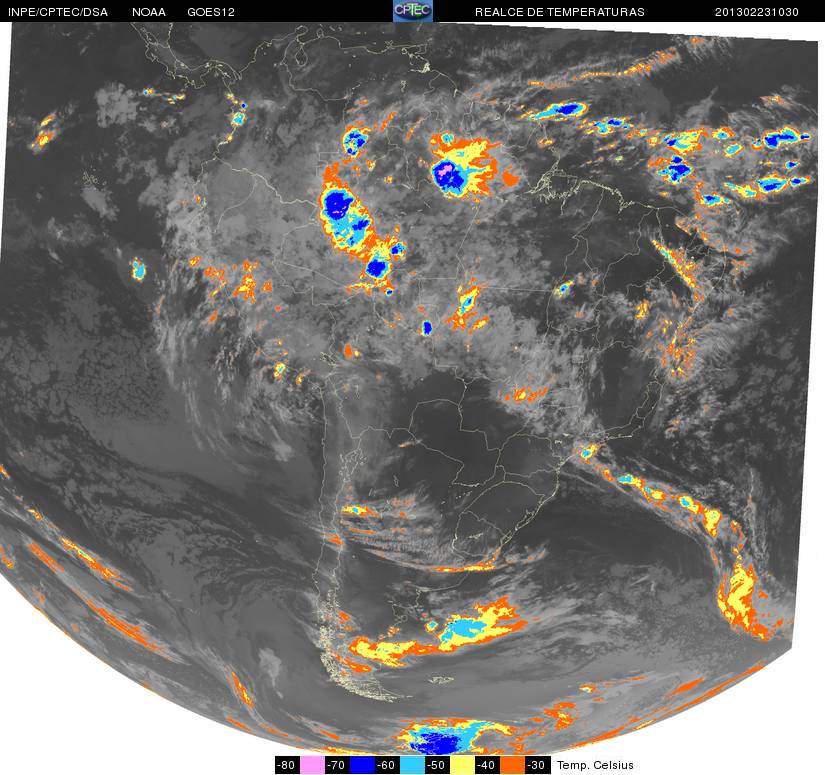Click the orange legend swatch
The width and height of the screenshot is (825, 775).
[512, 765]
